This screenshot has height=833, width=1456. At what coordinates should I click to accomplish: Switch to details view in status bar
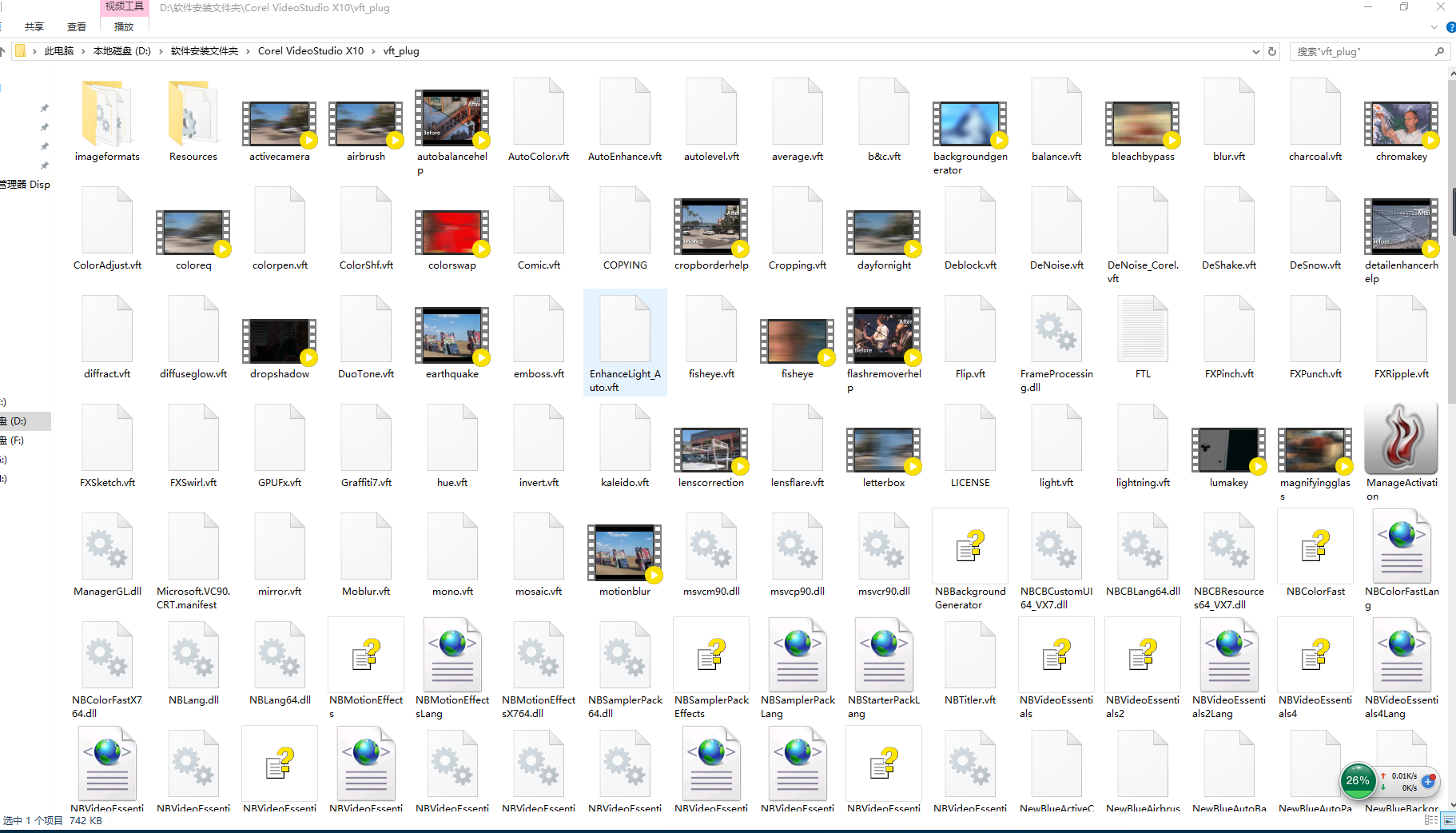click(x=1431, y=820)
